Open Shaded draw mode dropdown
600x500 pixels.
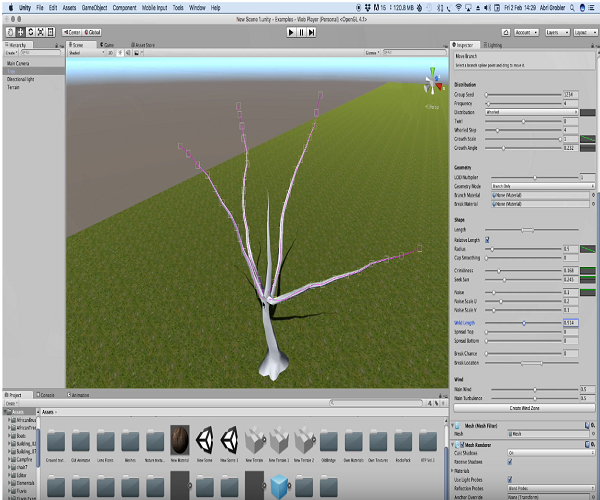click(86, 53)
